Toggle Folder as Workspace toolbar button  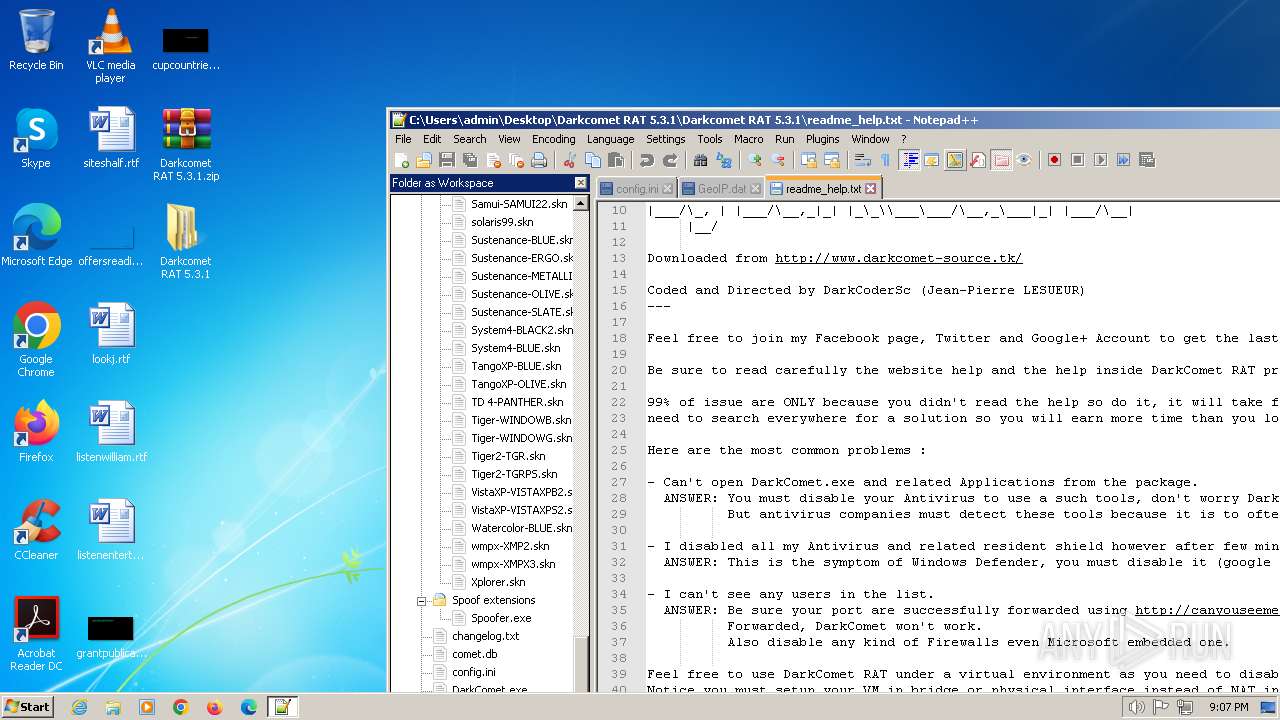click(1001, 160)
